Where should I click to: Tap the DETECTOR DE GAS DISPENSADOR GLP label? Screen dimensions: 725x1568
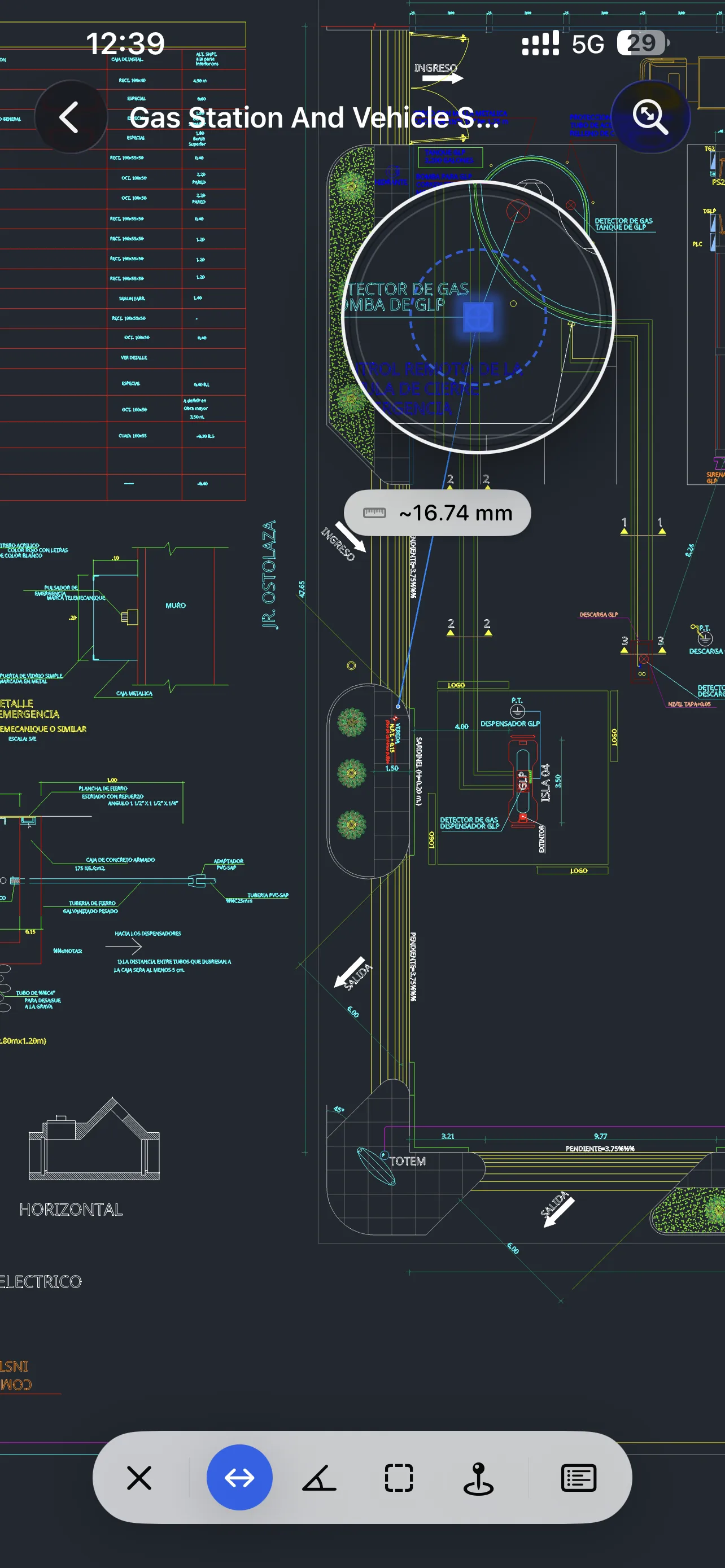469,823
